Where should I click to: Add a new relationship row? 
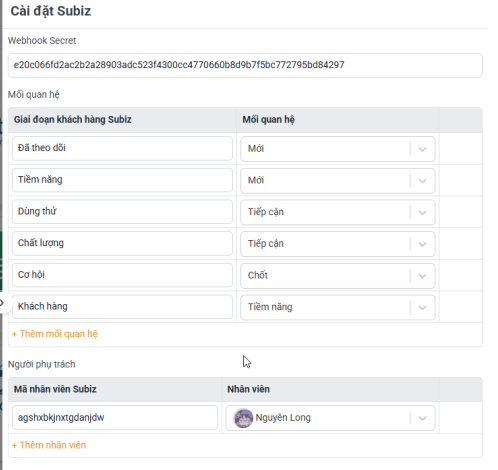pos(55,334)
